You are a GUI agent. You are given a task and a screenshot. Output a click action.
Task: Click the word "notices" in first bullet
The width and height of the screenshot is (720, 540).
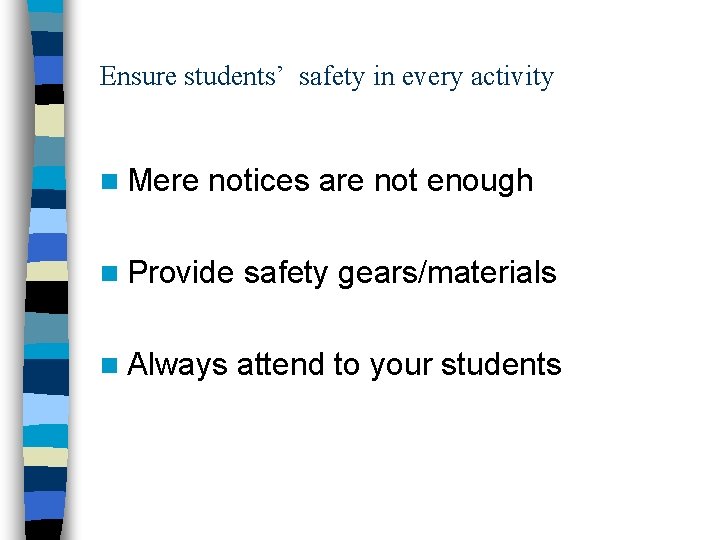260,181
